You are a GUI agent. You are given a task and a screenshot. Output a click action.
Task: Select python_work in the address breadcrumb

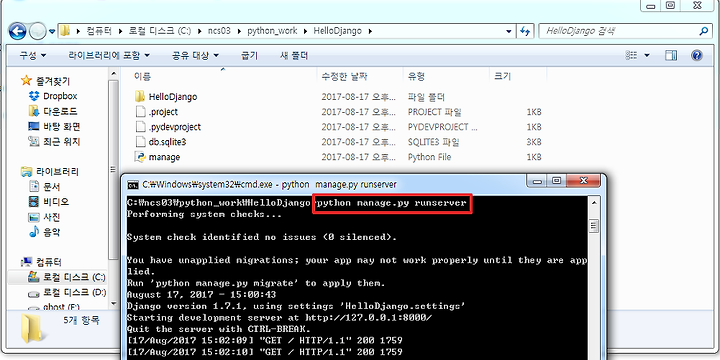272,31
